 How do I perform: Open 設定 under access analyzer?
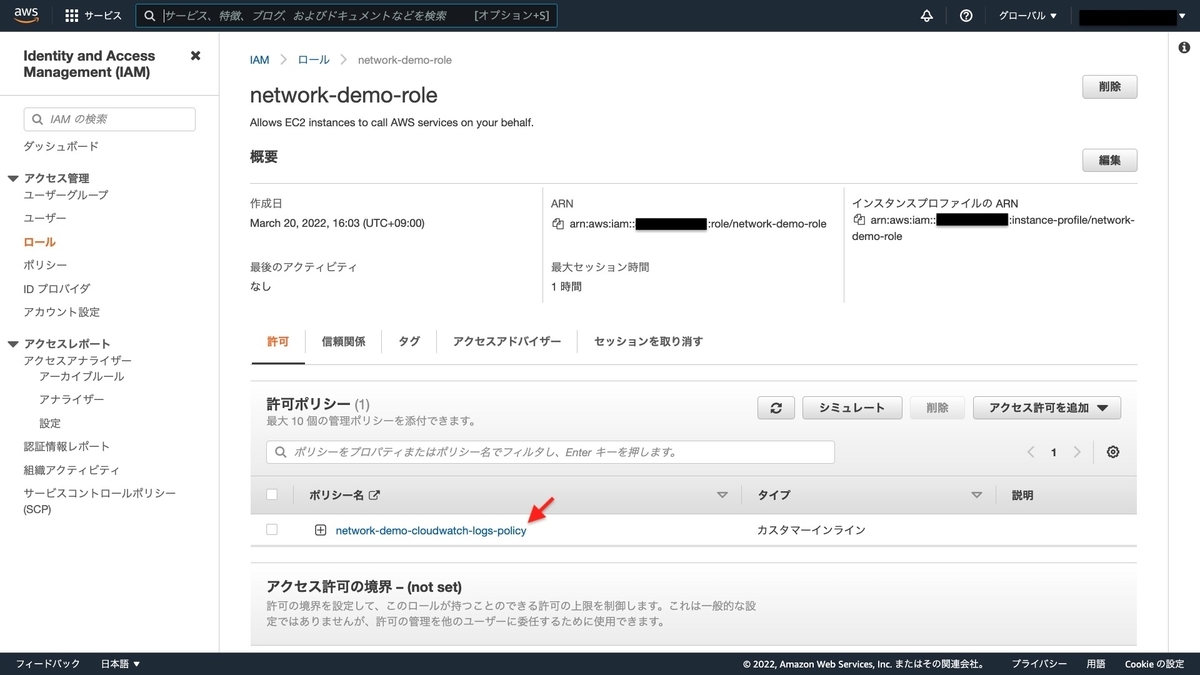pos(50,423)
